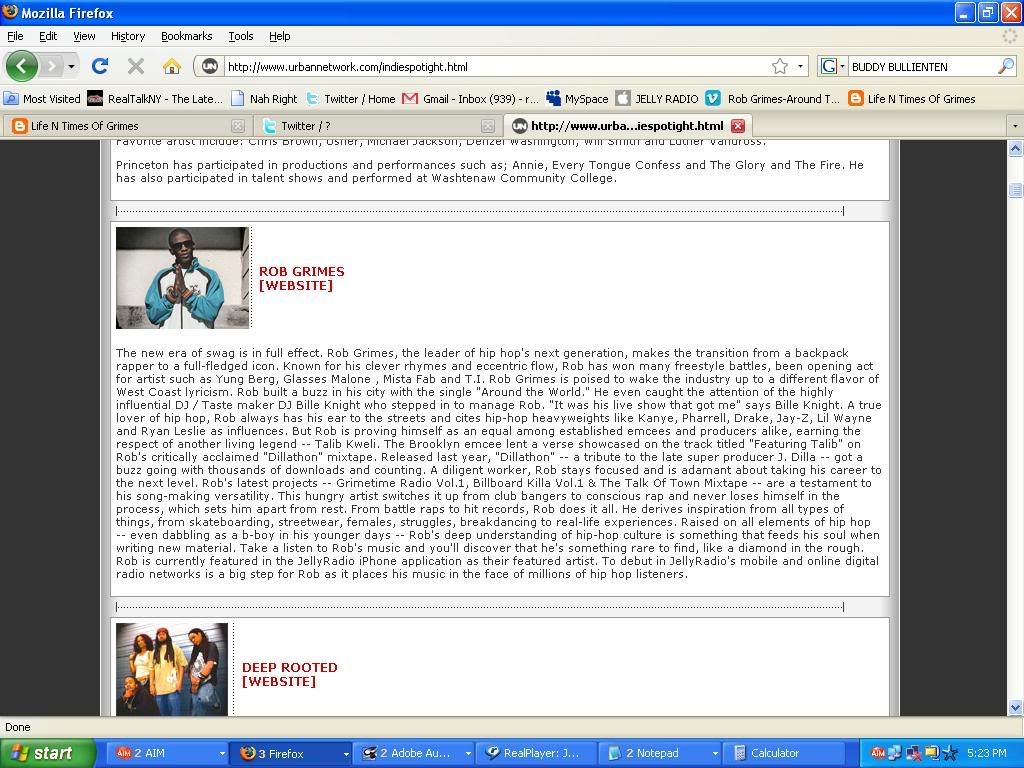Click the grayed Forward arrow button
Image resolution: width=1024 pixels, height=768 pixels.
51,66
